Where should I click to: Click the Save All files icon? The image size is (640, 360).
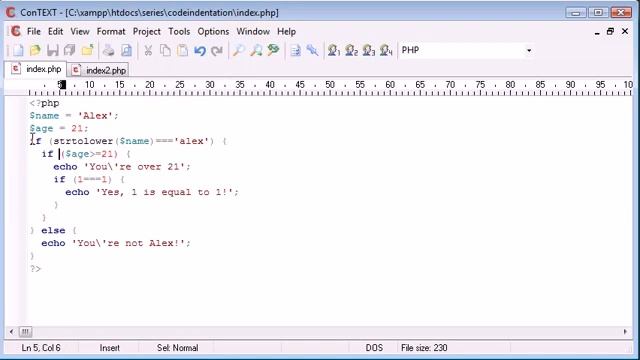click(x=69, y=50)
